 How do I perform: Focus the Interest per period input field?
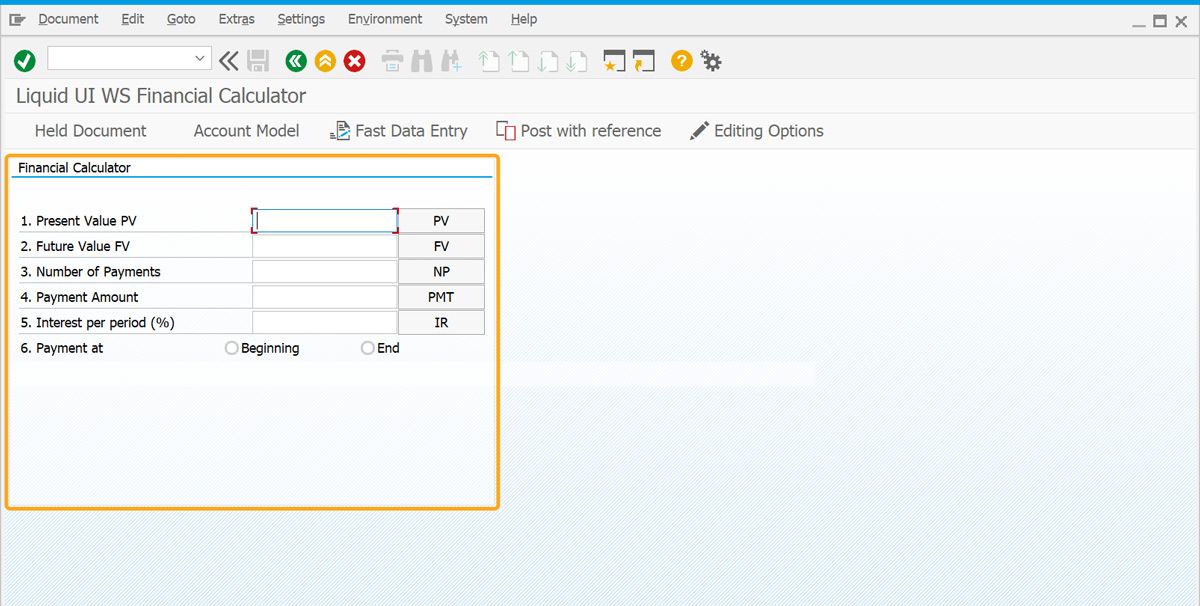[325, 322]
